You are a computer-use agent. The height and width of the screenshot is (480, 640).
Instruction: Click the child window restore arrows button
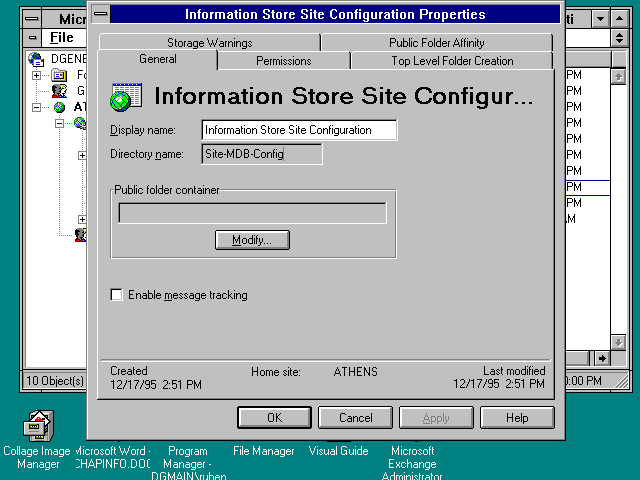(619, 38)
